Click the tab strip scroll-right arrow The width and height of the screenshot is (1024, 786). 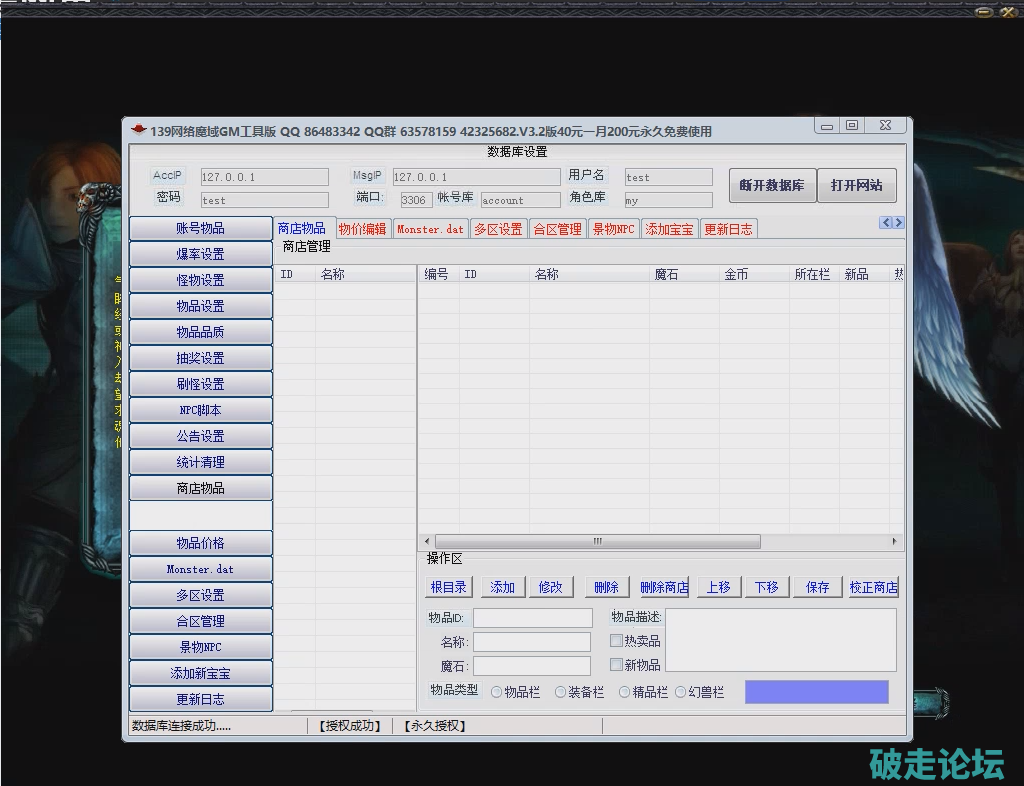coord(898,223)
